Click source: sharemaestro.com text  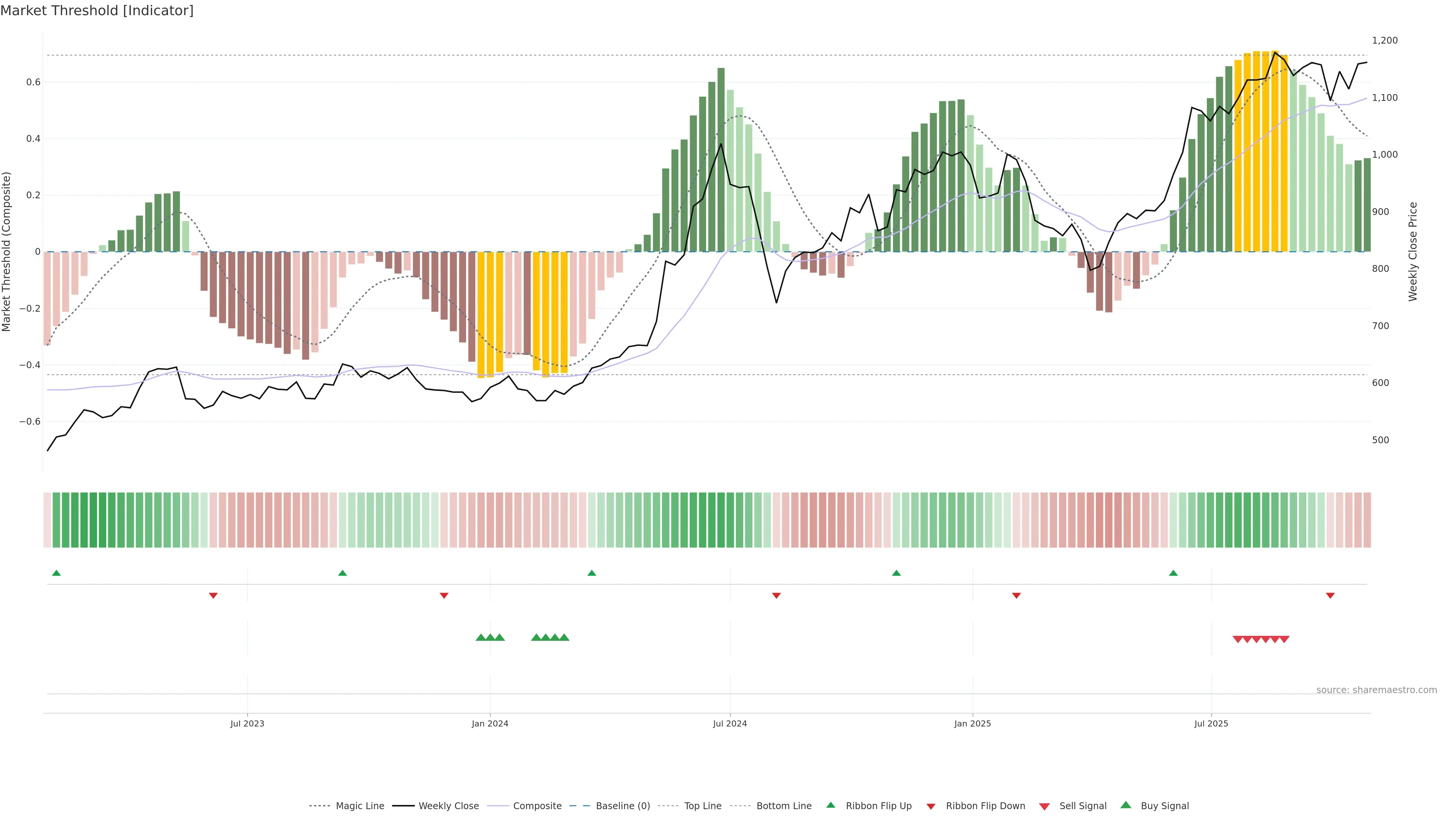(x=1376, y=690)
